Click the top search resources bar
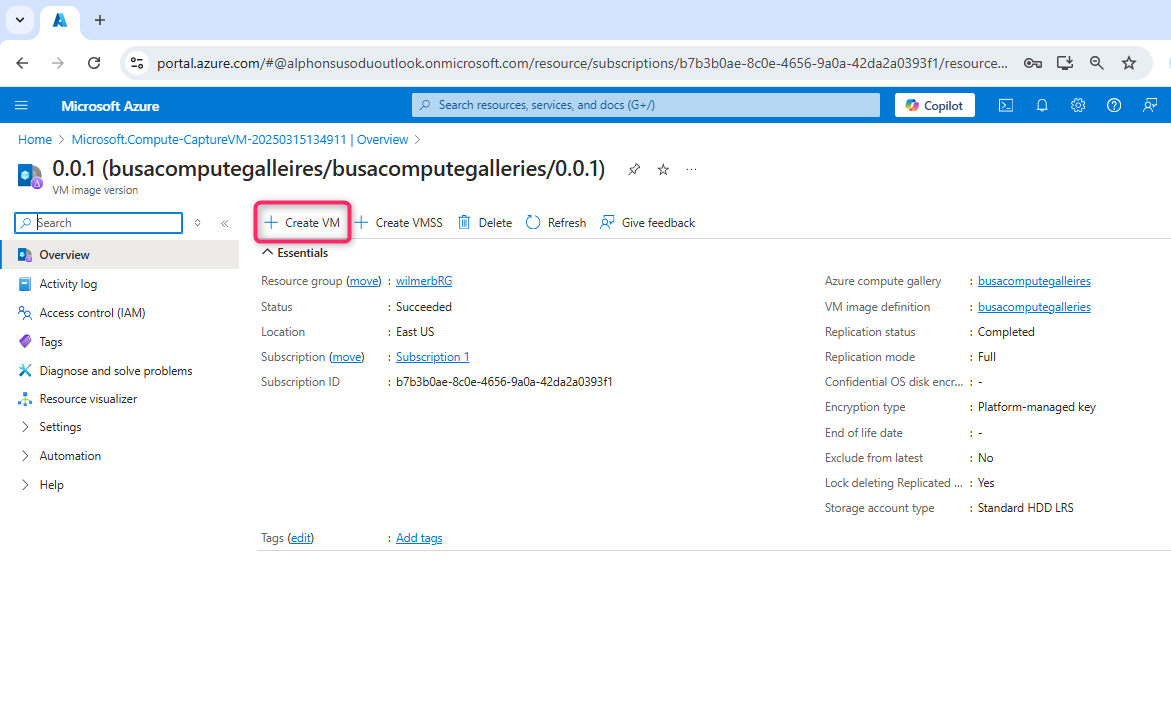The width and height of the screenshot is (1171, 714). coord(646,105)
